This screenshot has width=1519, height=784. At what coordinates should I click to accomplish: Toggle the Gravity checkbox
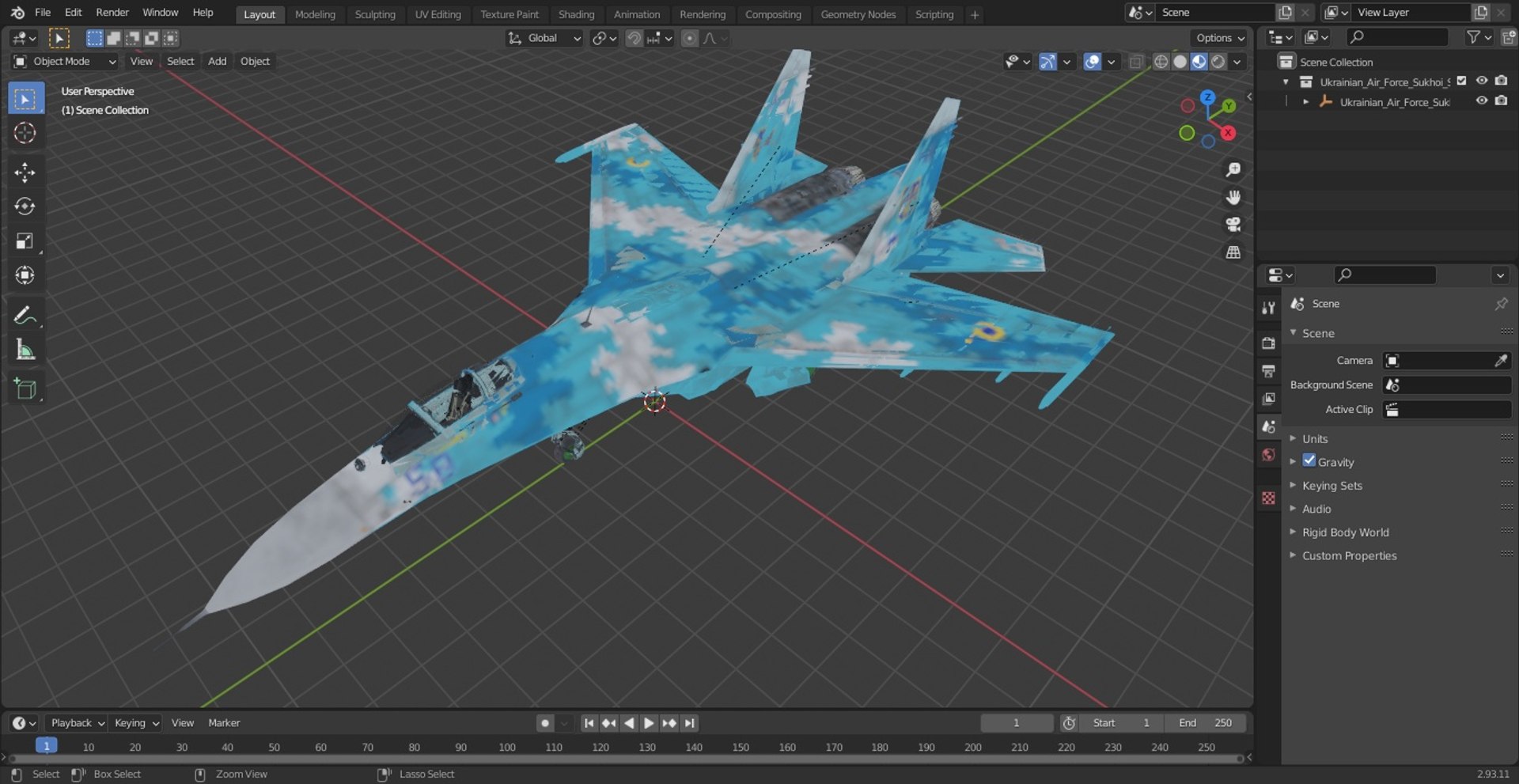click(1309, 460)
